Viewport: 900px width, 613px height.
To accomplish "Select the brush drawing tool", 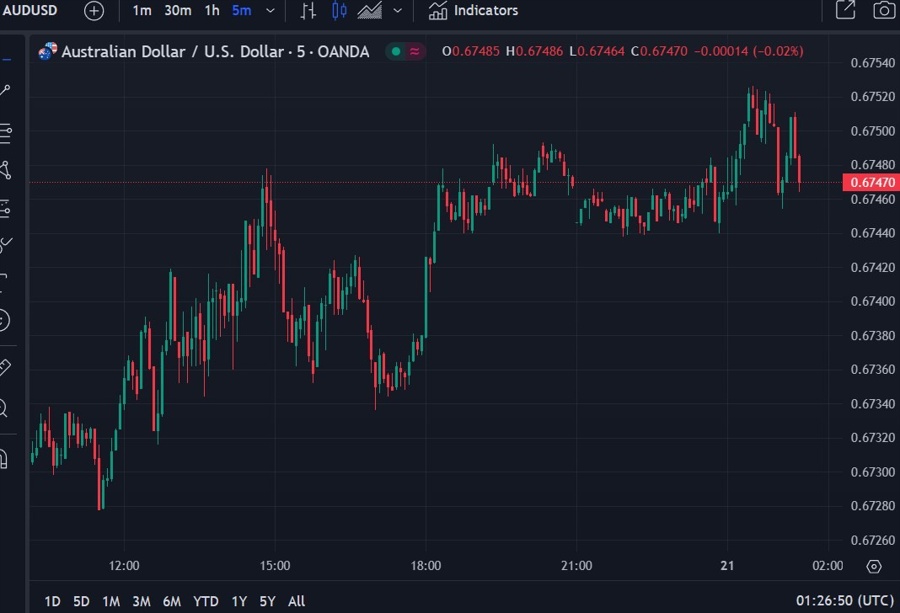I will pos(6,245).
